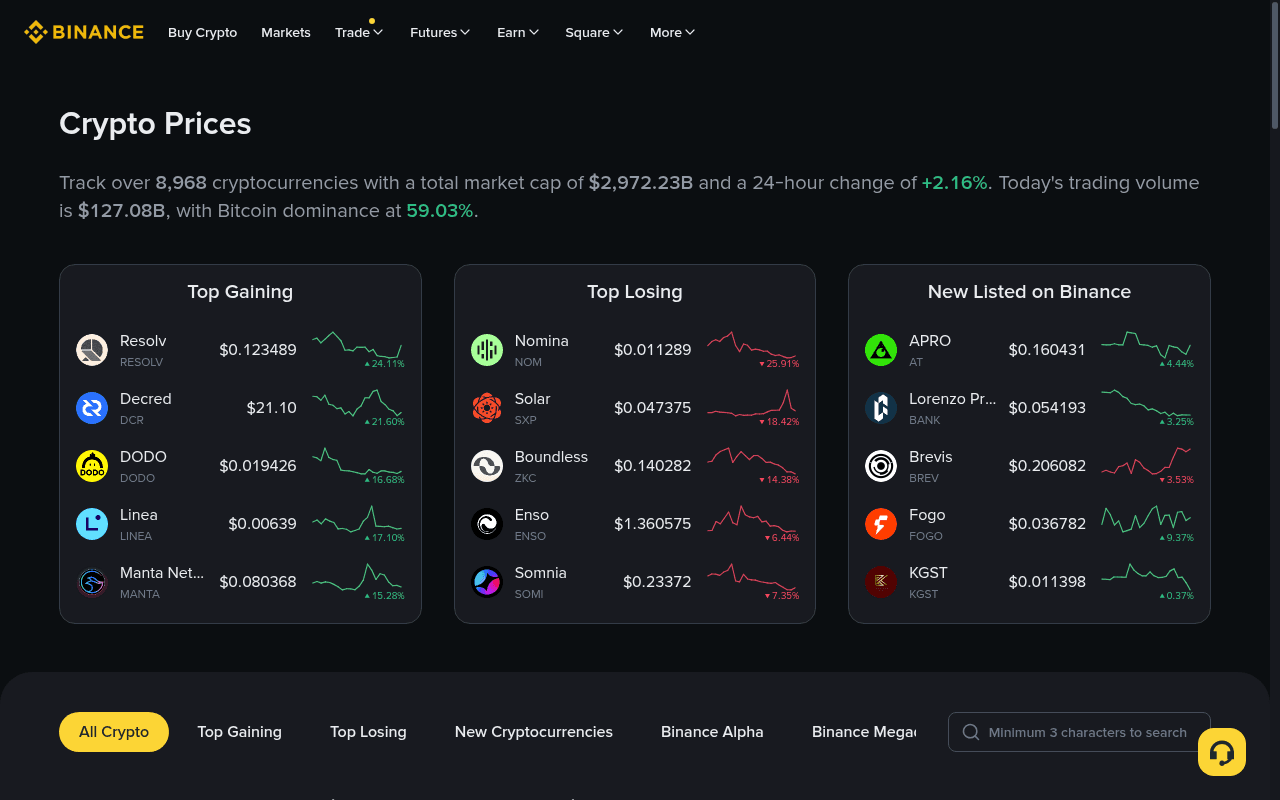Select the All Crypto tab

(114, 732)
